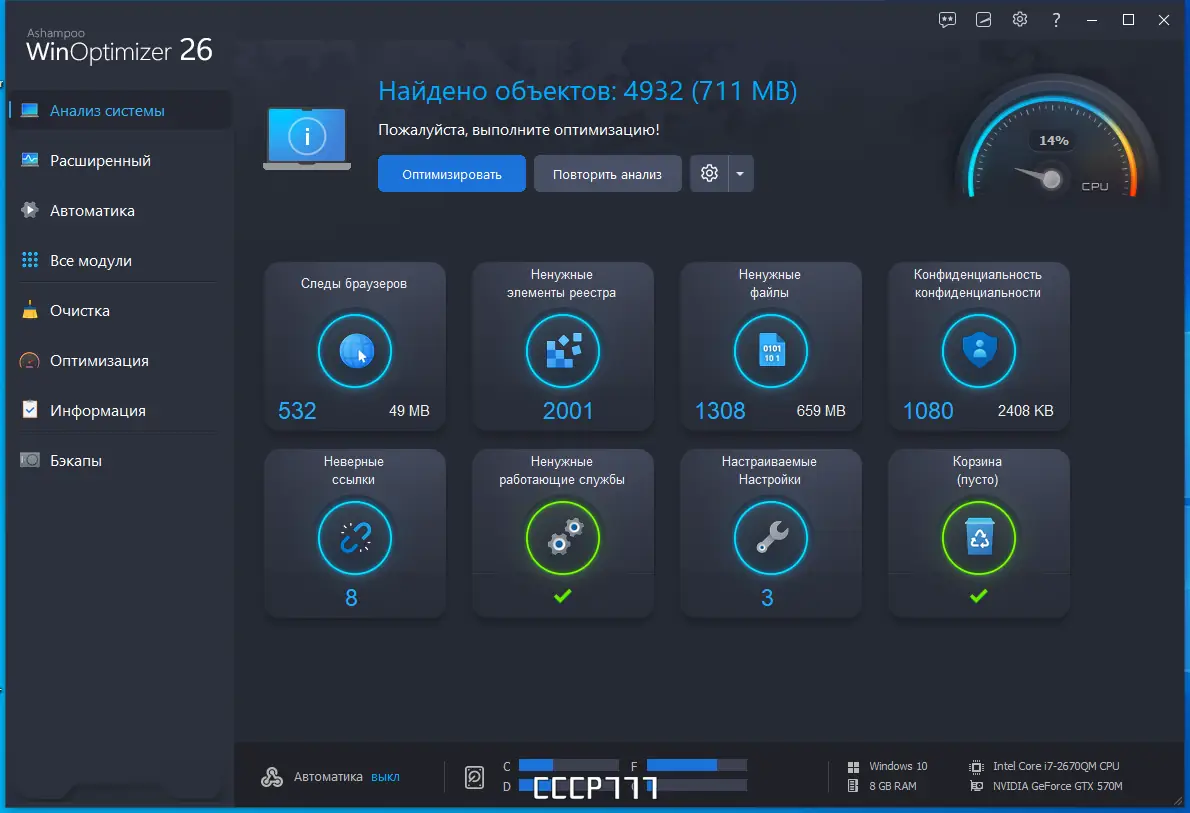Click the customizable settings wrench icon
Screen dimensions: 1190x813
[x=771, y=538]
